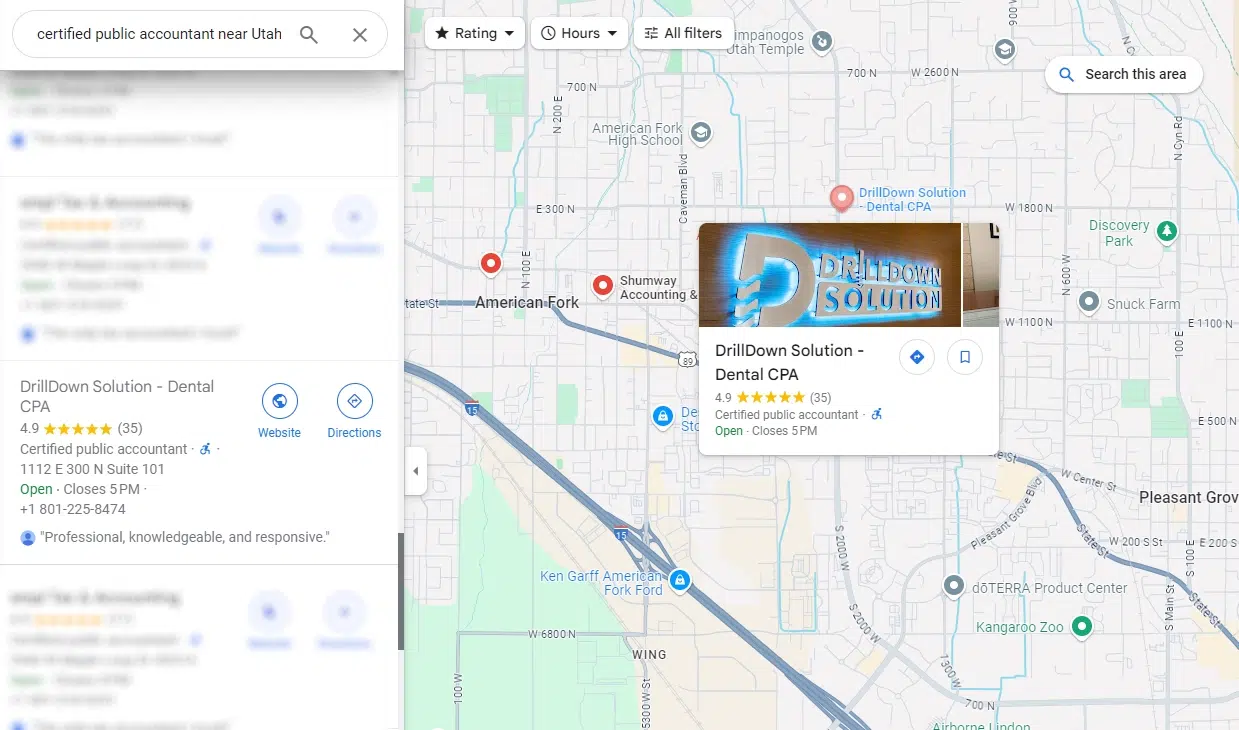Save DrillDown Solution using the bookmark icon
Viewport: 1239px width, 730px height.
(964, 356)
